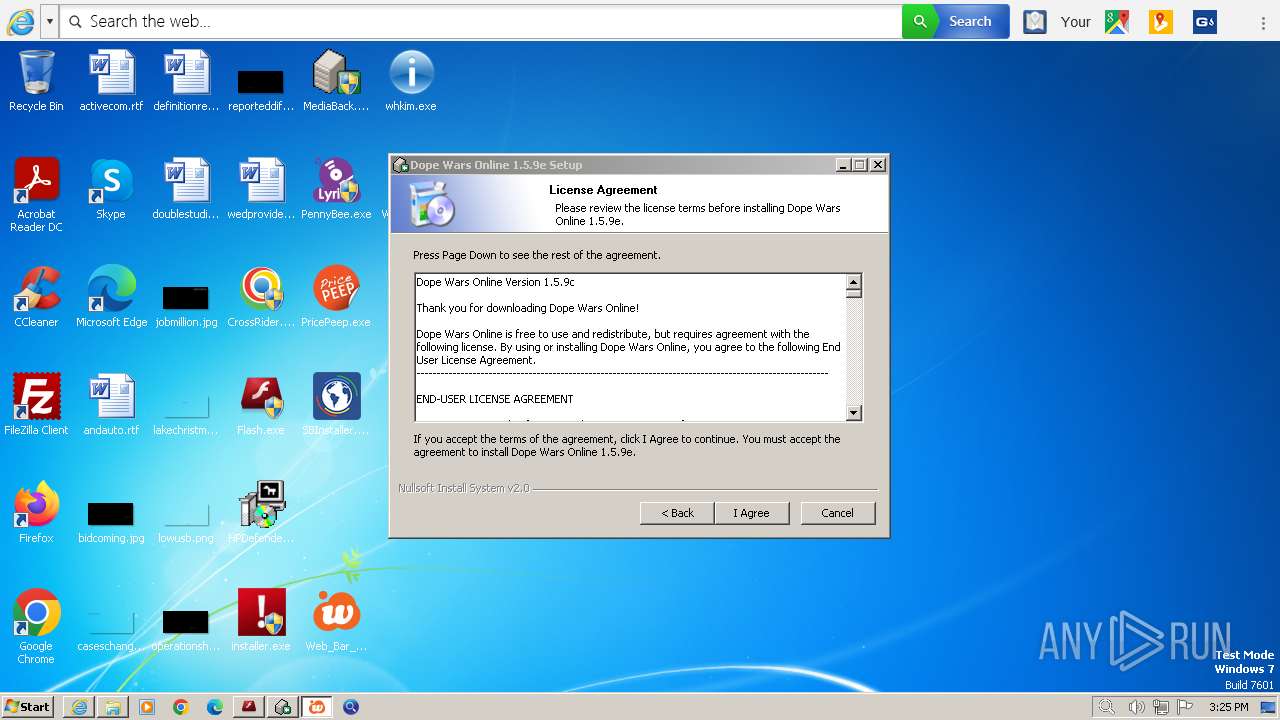Select the MediaBack... installer icon

(x=336, y=80)
